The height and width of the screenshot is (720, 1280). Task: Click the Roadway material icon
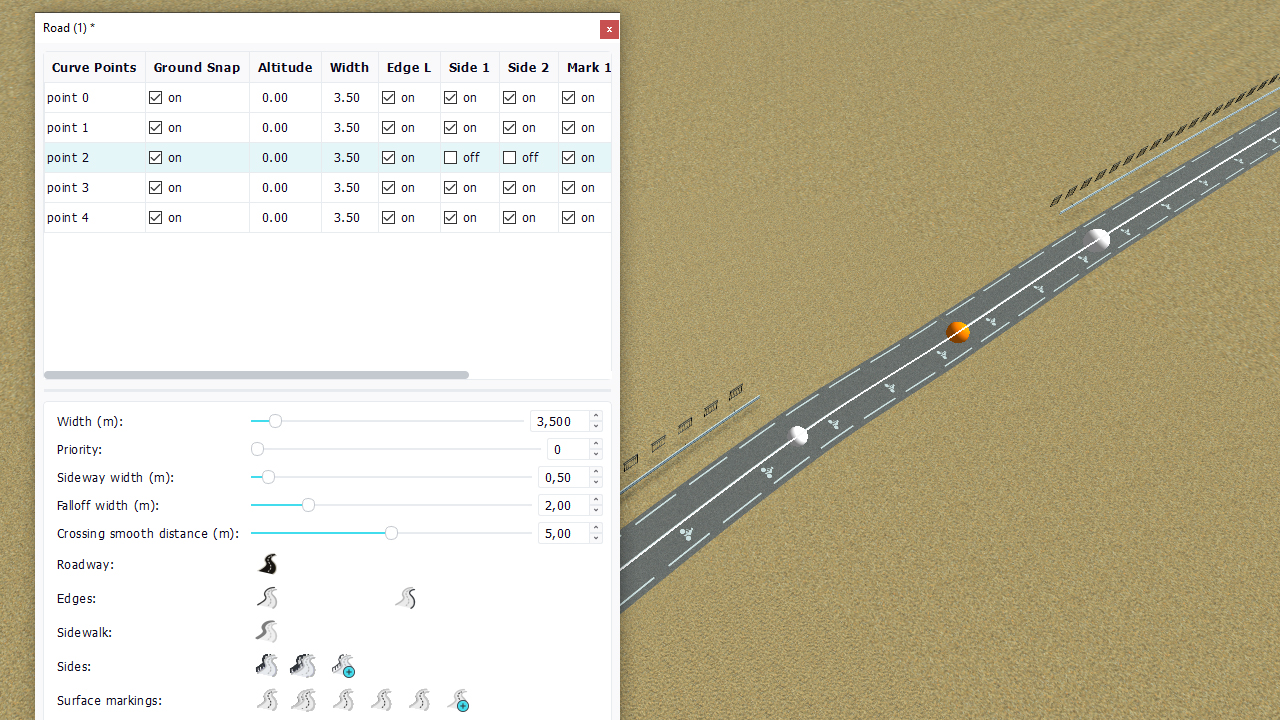267,564
